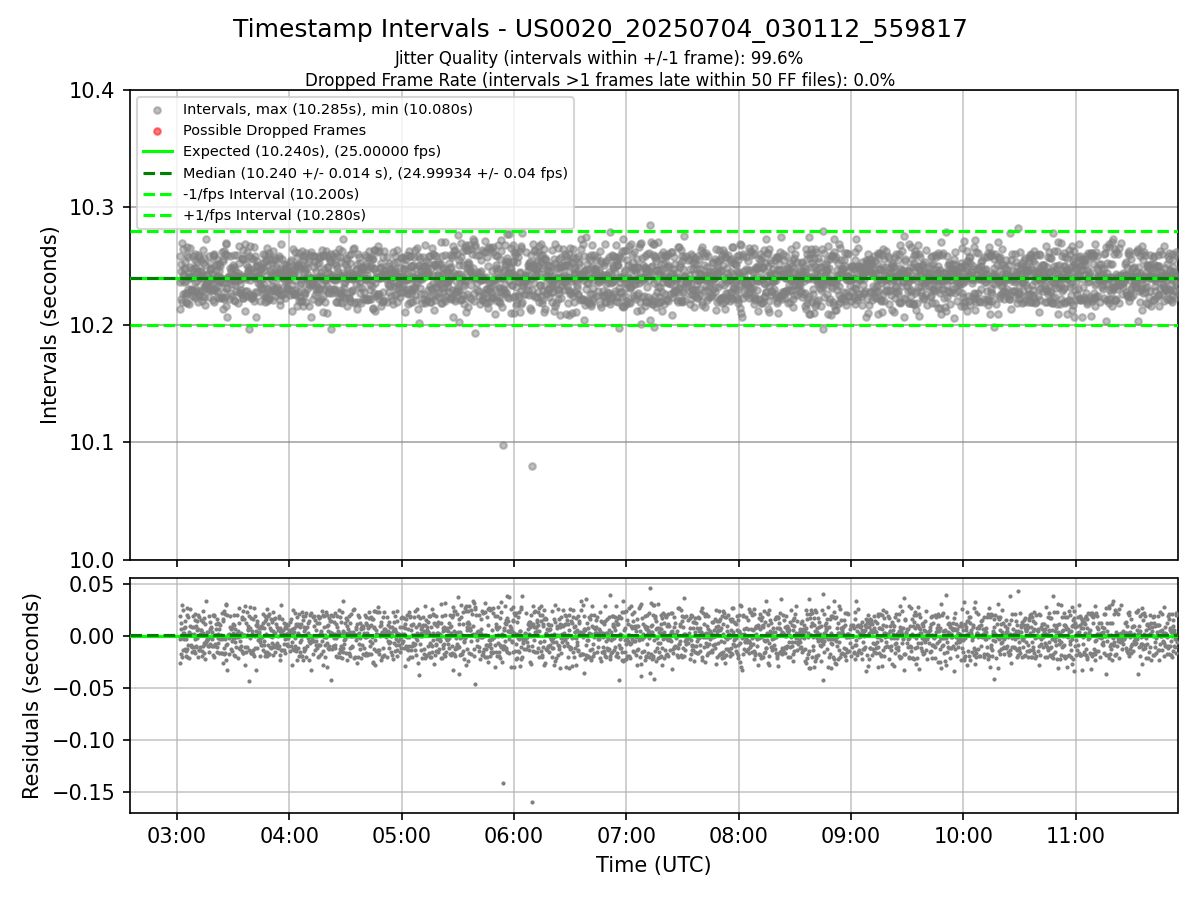The height and width of the screenshot is (900, 1200).
Task: Click the plot title 'Timestamp Intervals - US0020_20250704_030112_559817'
Action: (600, 29)
